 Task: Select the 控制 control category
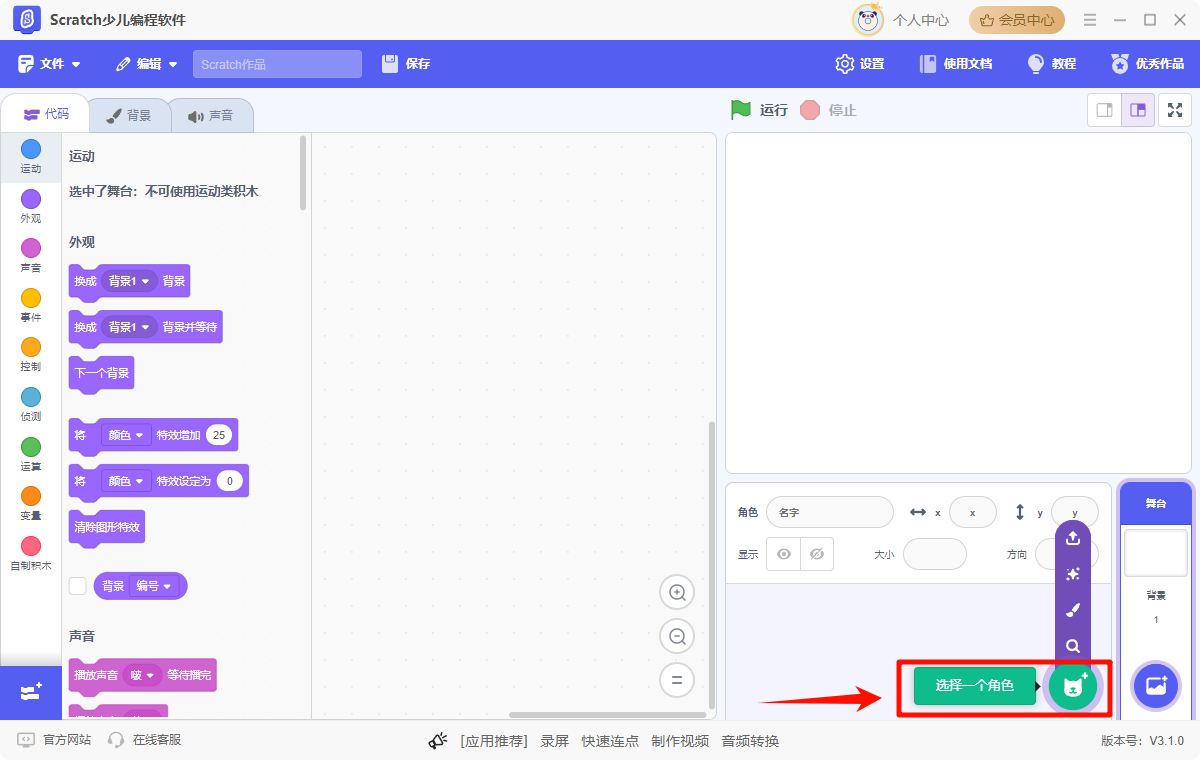tap(31, 355)
